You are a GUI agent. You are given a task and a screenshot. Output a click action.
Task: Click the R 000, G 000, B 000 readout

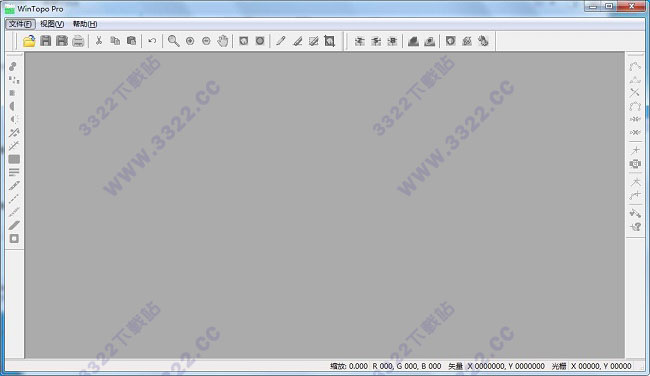coord(407,366)
